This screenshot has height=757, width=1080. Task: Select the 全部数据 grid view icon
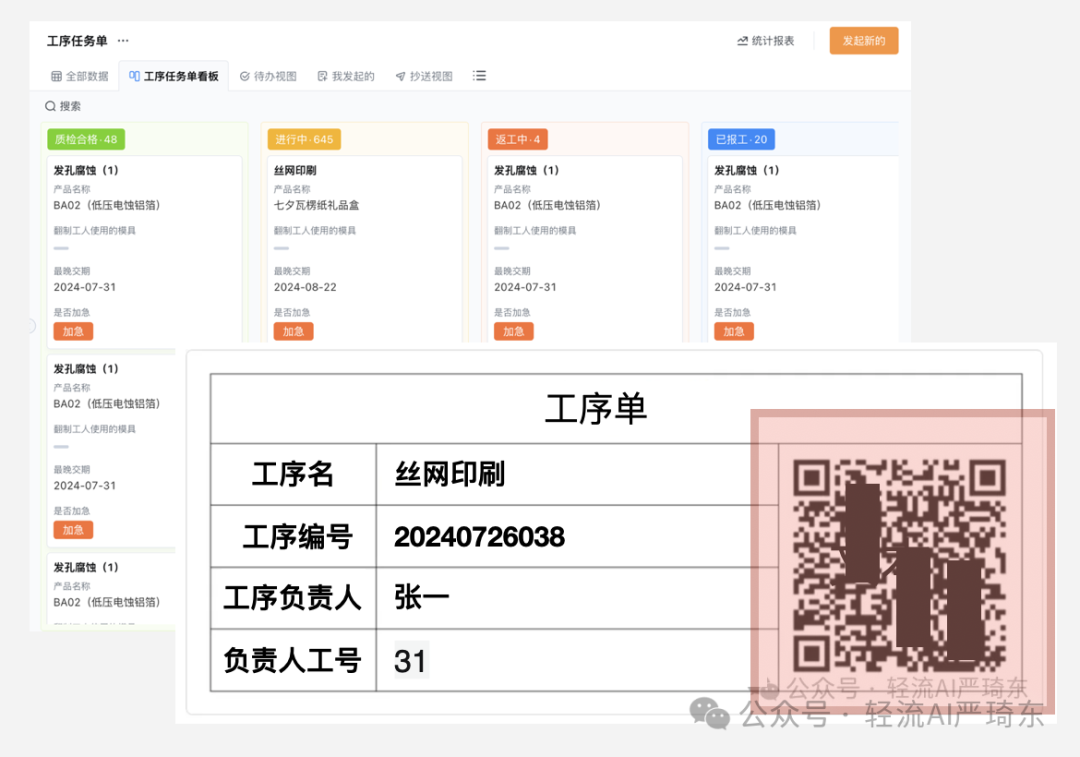tap(55, 76)
